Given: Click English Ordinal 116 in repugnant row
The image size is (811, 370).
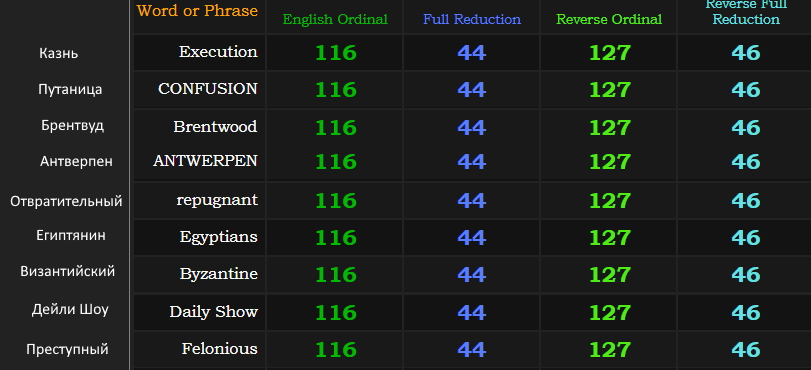Looking at the screenshot, I should (336, 201).
